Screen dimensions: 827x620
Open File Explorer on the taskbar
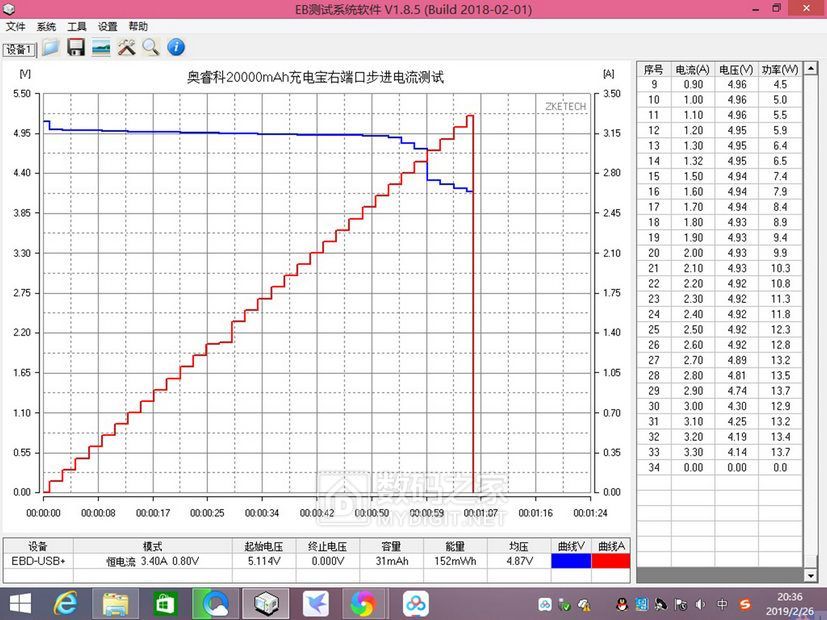(x=116, y=603)
